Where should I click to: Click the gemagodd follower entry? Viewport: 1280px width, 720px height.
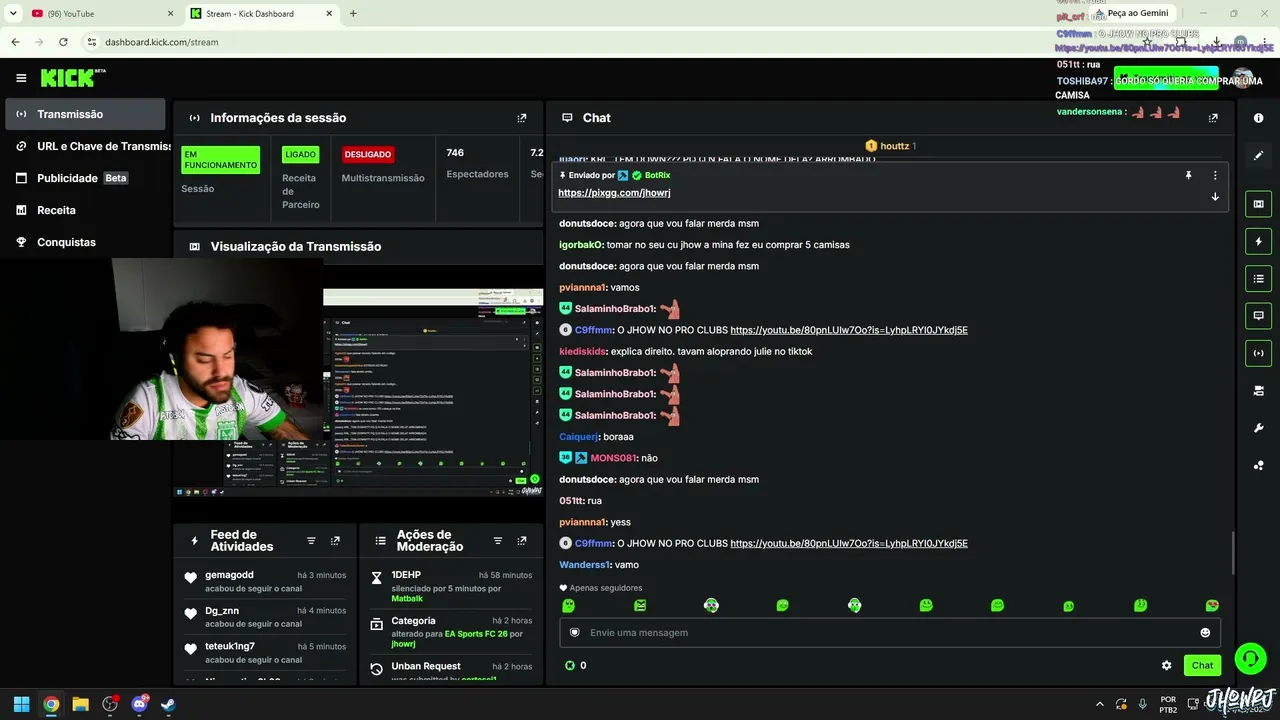(265, 582)
